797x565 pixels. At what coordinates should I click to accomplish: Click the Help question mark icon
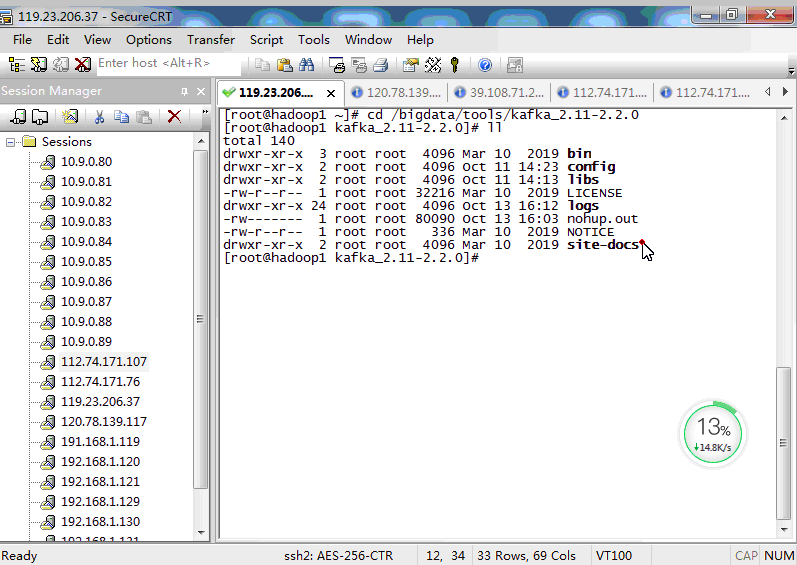(x=485, y=65)
